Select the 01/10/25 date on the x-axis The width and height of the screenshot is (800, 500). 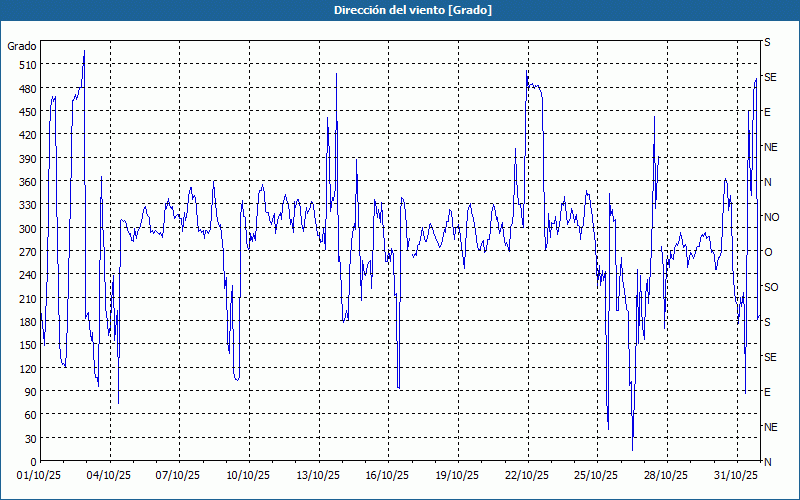pos(41,475)
